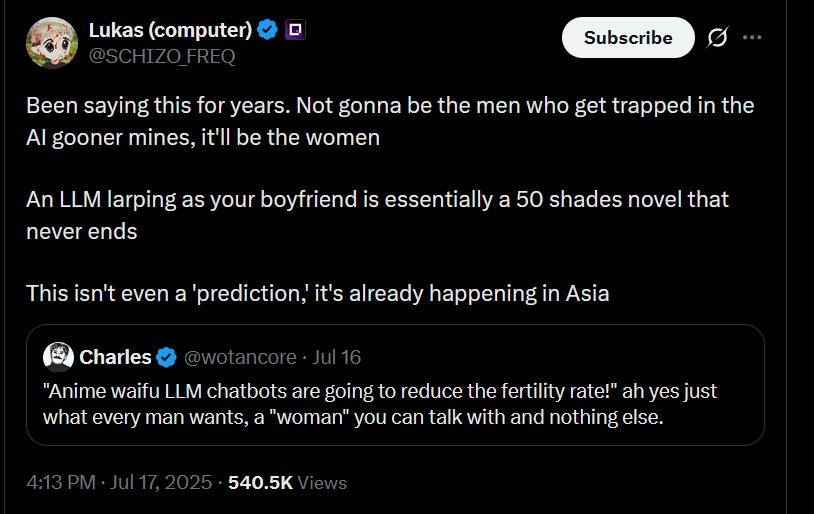Visit the @SCHIZO_FREQ handle link
Image resolution: width=814 pixels, height=514 pixels.
click(162, 56)
